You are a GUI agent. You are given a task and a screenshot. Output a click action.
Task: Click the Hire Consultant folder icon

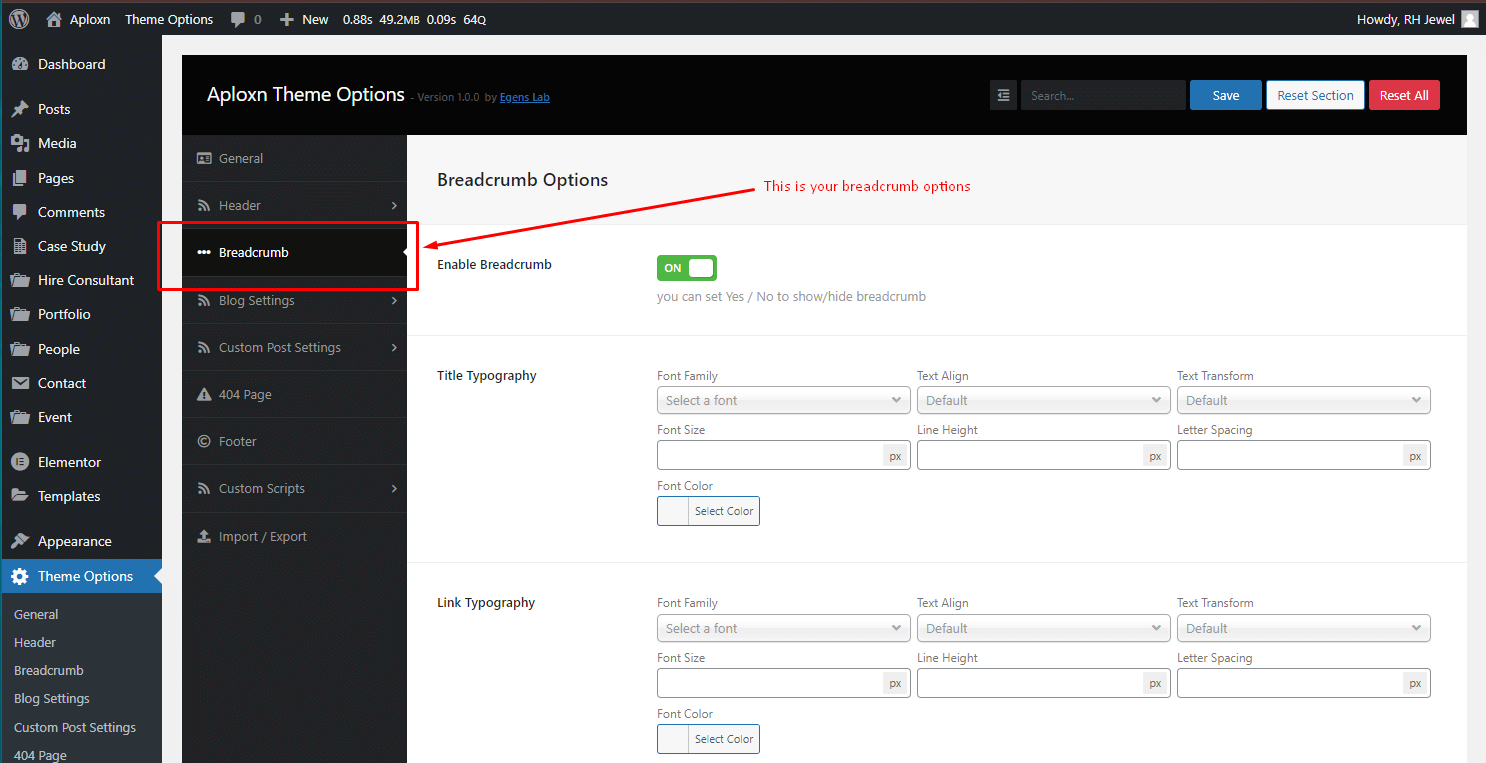tap(20, 280)
